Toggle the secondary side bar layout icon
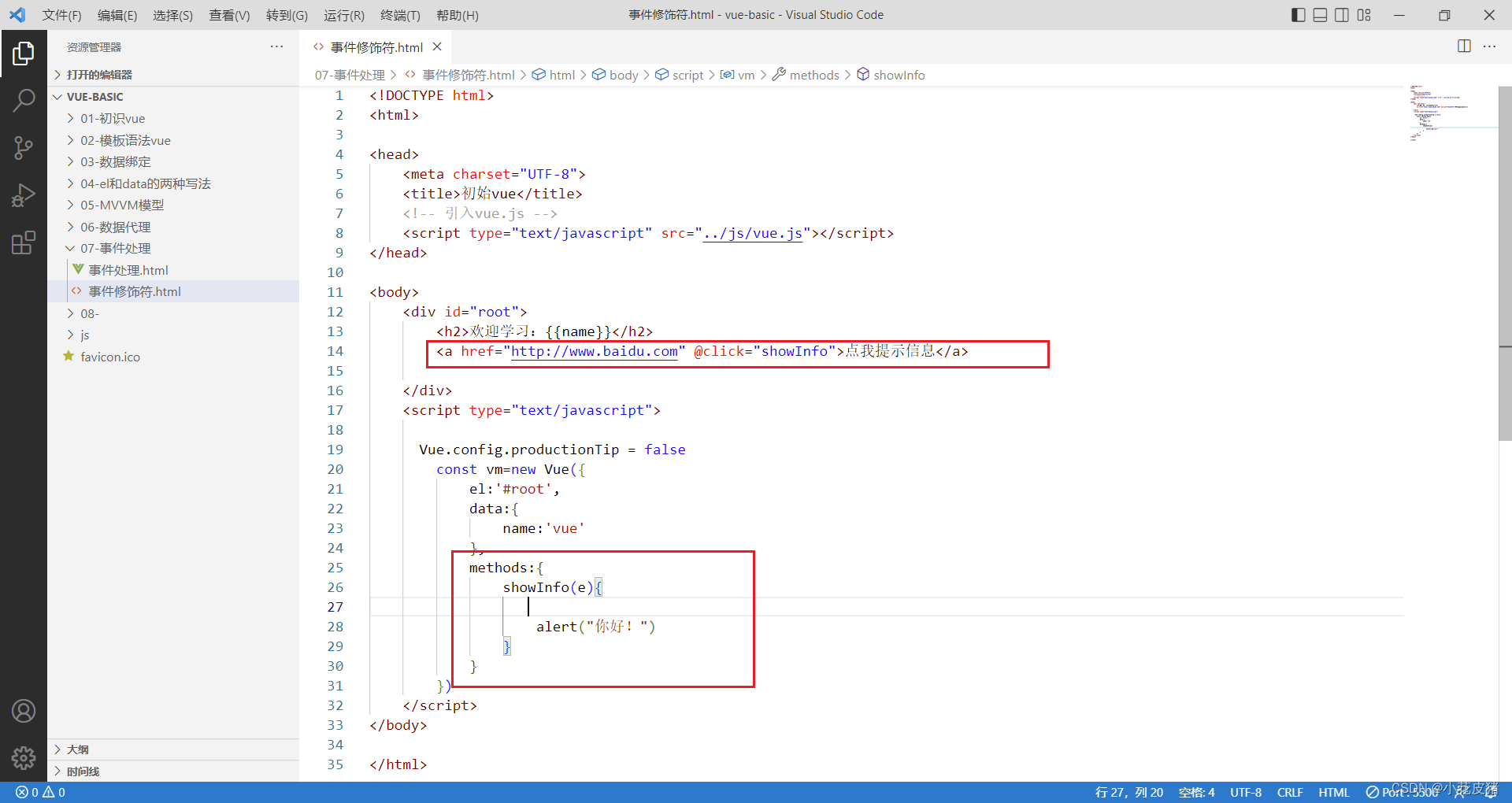This screenshot has width=1512, height=803. (1342, 15)
